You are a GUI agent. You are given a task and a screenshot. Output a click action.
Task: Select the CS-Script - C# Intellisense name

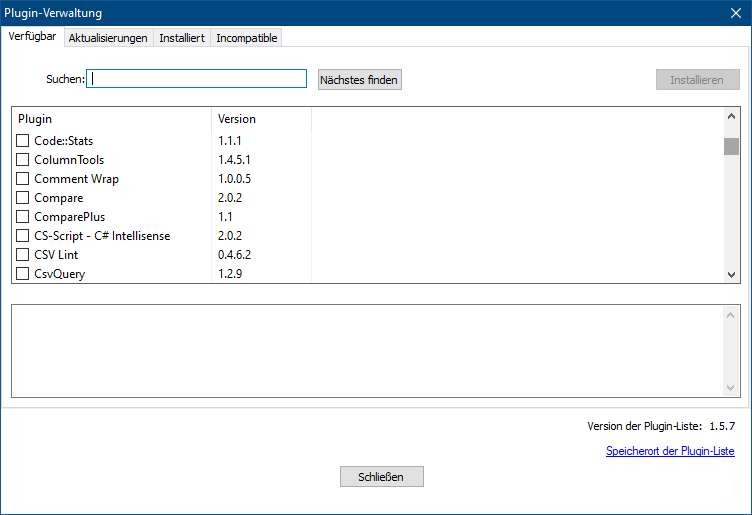click(102, 236)
